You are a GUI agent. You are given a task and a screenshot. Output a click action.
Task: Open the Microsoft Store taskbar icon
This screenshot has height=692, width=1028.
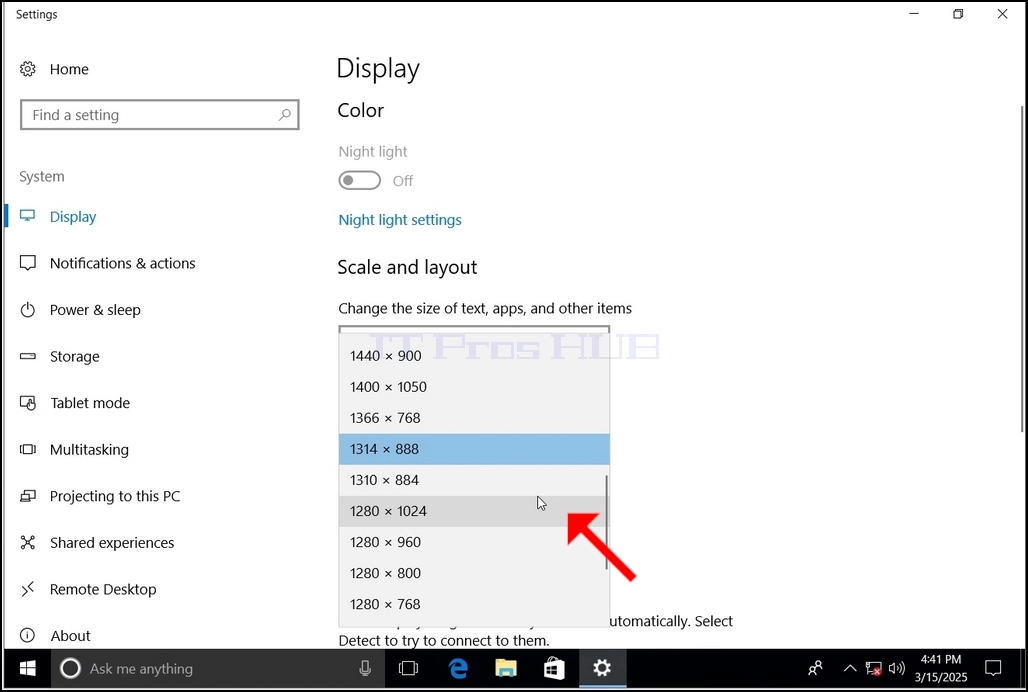click(554, 668)
